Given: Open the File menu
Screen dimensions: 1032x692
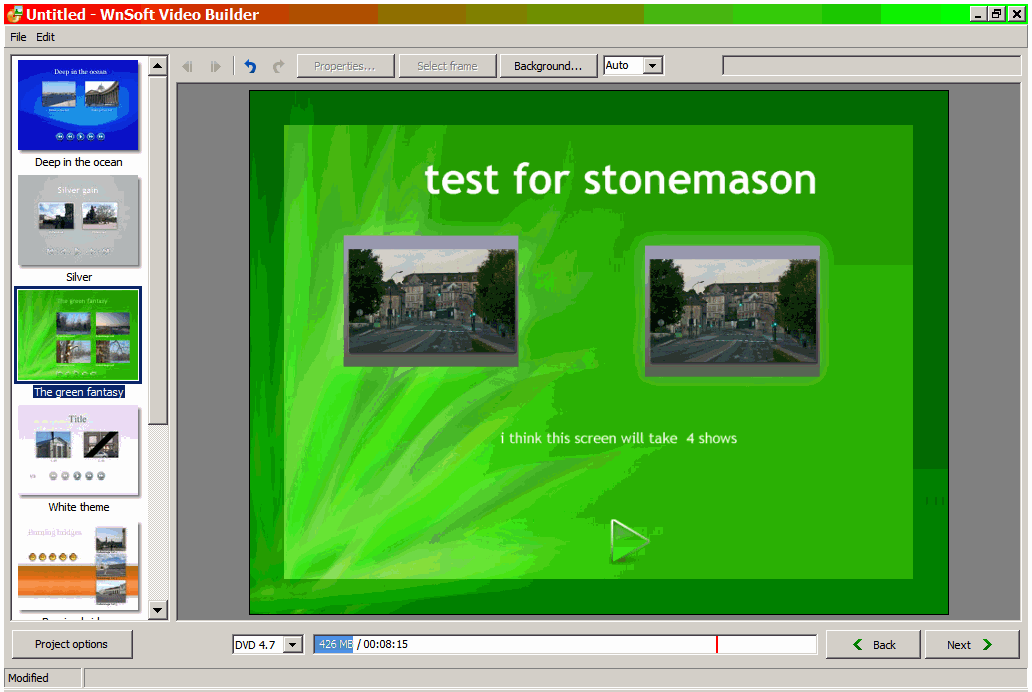Looking at the screenshot, I should click(x=18, y=37).
